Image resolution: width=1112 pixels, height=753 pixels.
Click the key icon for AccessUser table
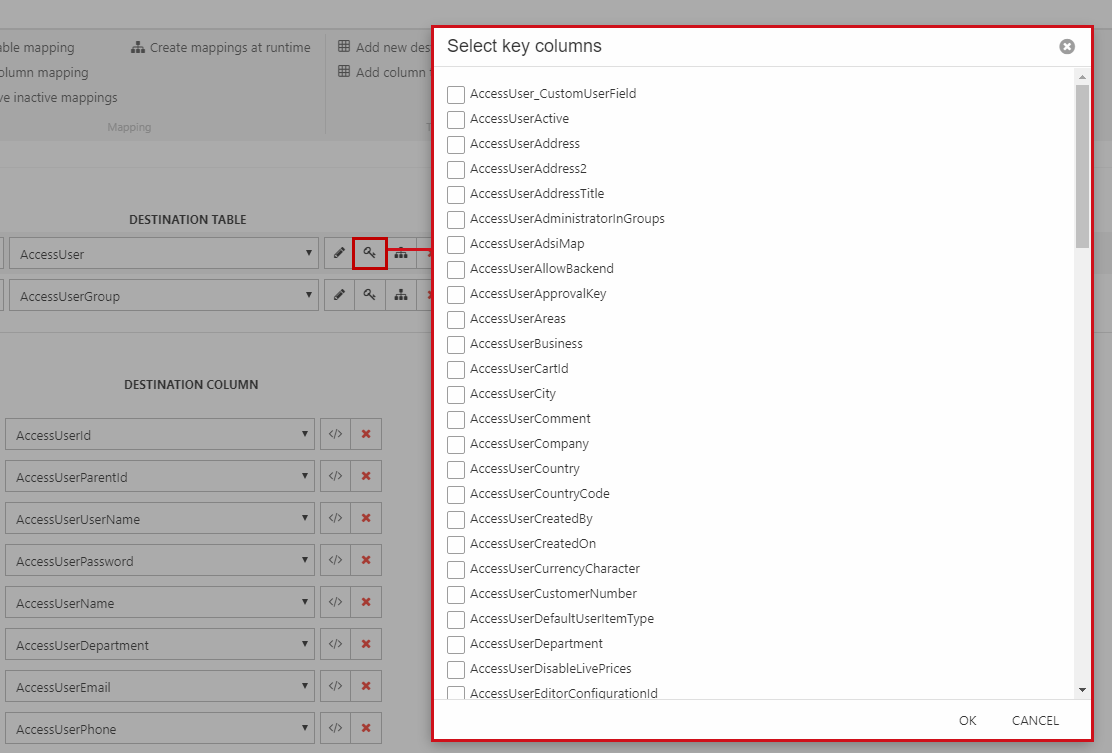point(369,254)
